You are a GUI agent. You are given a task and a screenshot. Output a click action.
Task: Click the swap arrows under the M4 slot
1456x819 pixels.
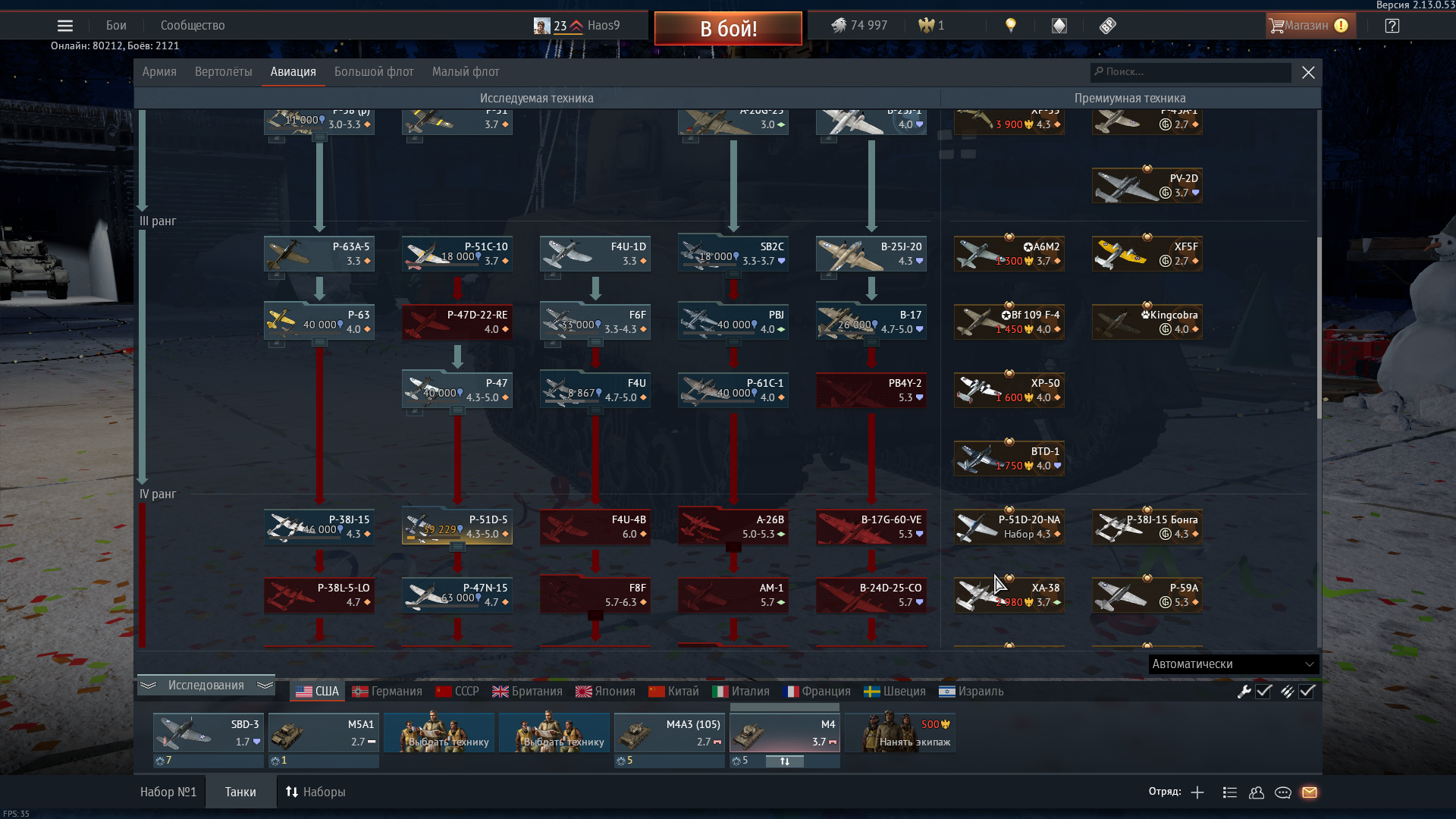[785, 761]
